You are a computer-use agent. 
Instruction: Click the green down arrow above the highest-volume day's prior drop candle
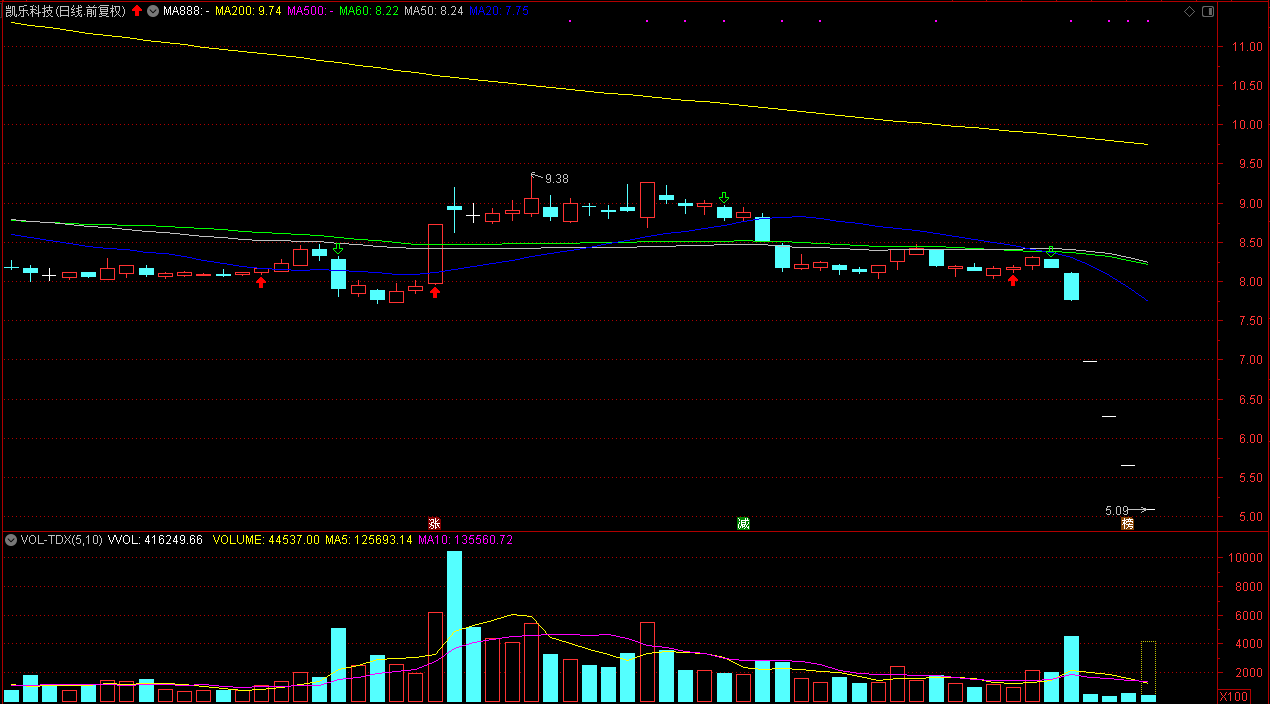[x=338, y=248]
